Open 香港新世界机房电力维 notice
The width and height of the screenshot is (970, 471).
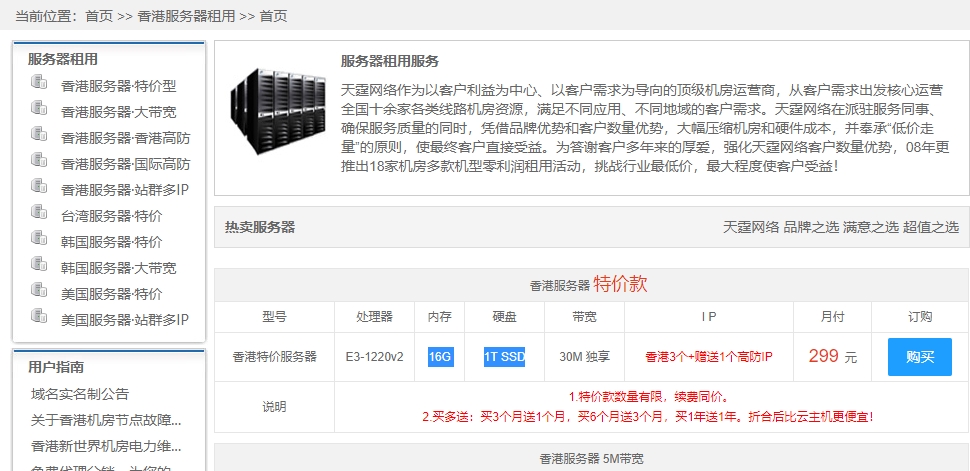point(106,446)
